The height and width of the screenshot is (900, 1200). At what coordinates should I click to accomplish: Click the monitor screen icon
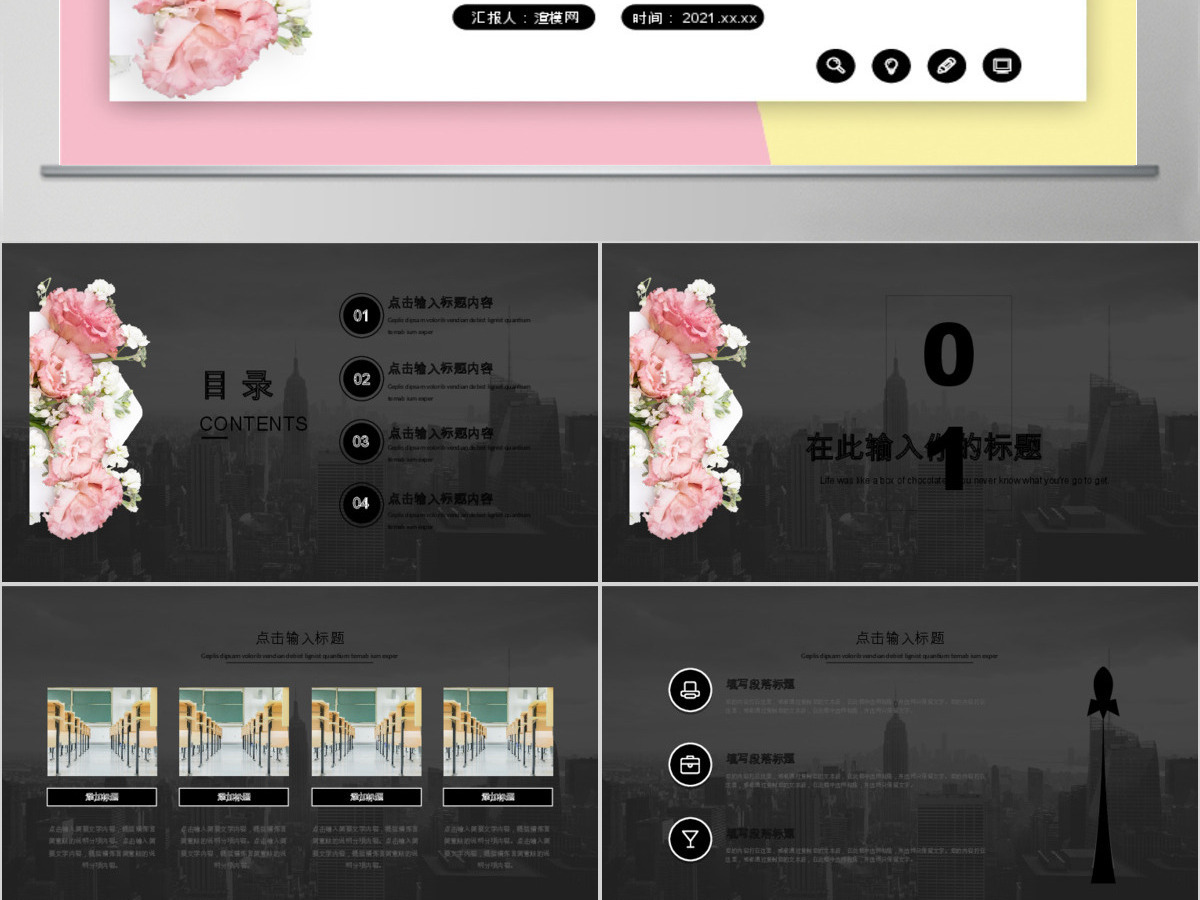pos(1002,66)
